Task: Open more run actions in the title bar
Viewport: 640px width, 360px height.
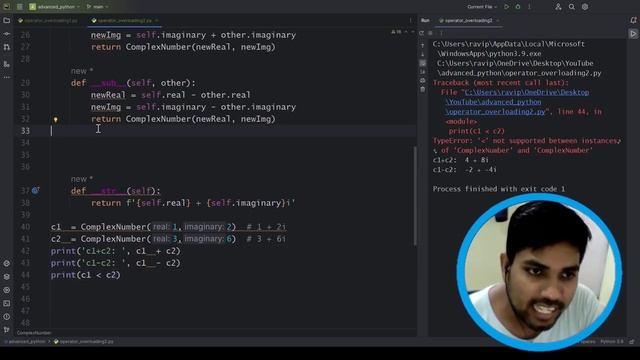Action: tap(529, 7)
